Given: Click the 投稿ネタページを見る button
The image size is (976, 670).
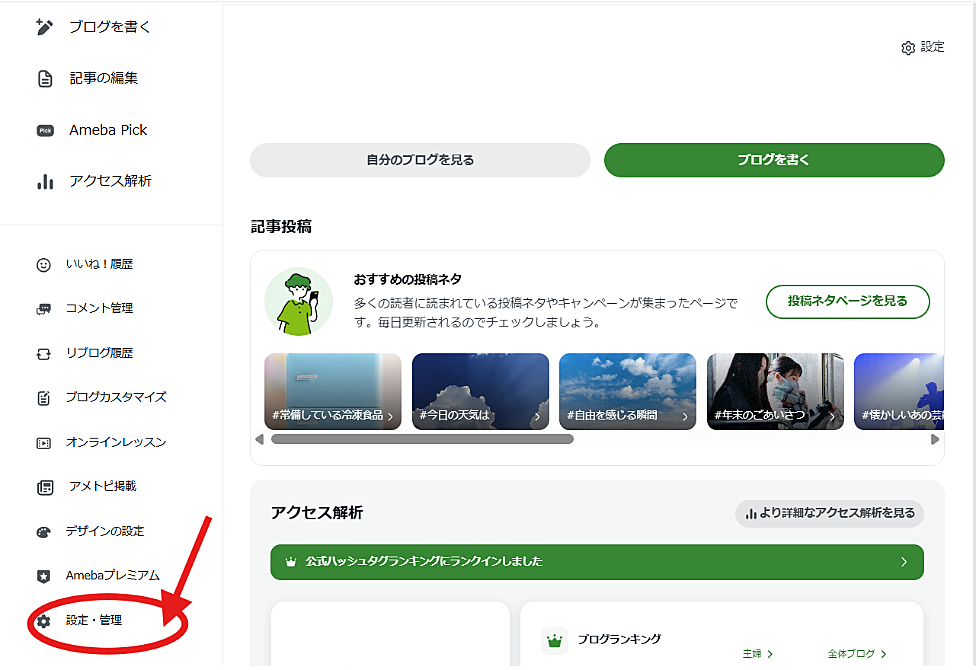Looking at the screenshot, I should [x=847, y=301].
